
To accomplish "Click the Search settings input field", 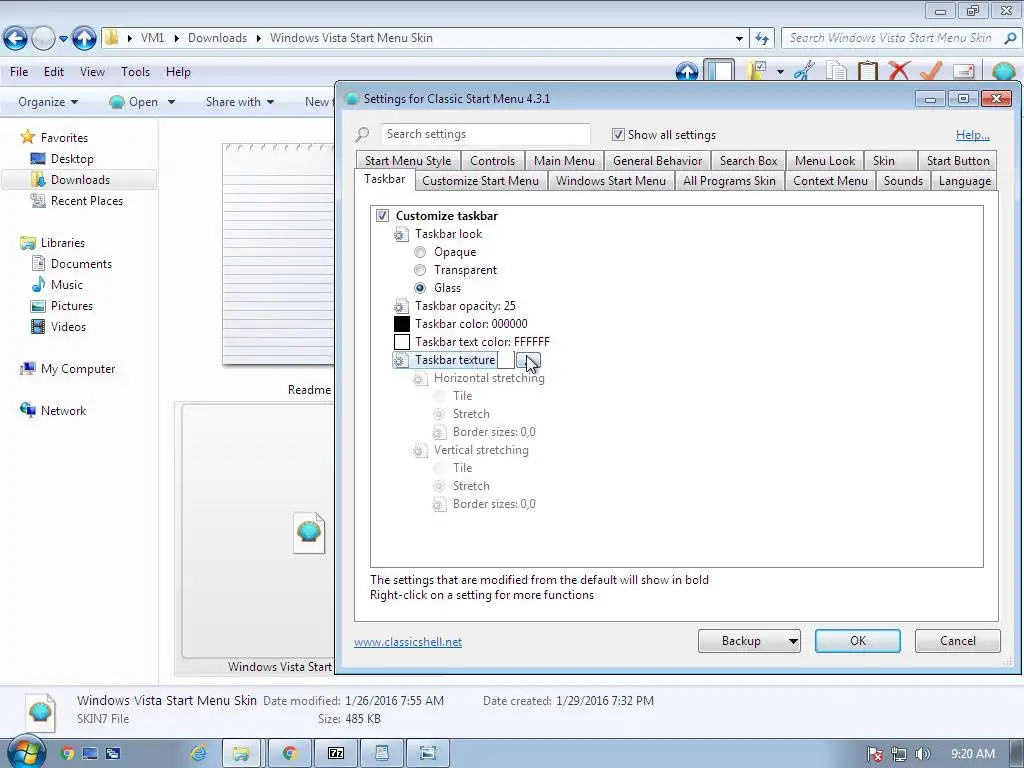I will (x=485, y=134).
